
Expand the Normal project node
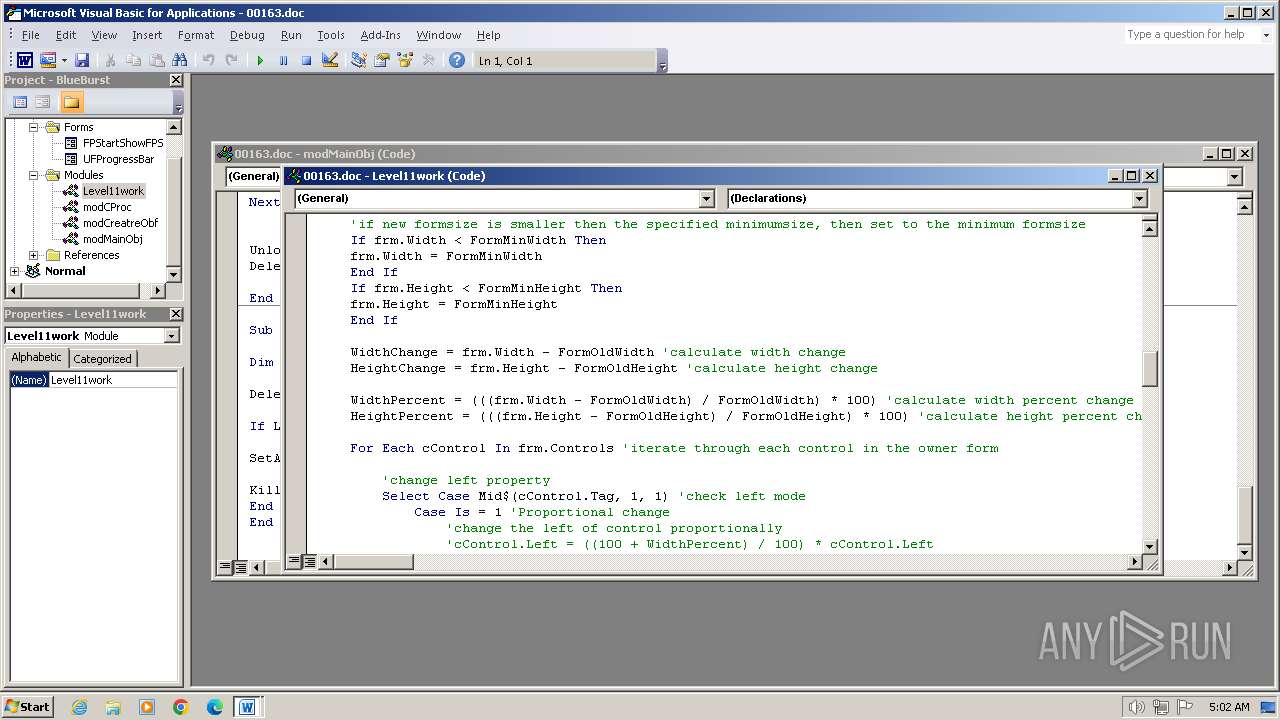coord(14,271)
